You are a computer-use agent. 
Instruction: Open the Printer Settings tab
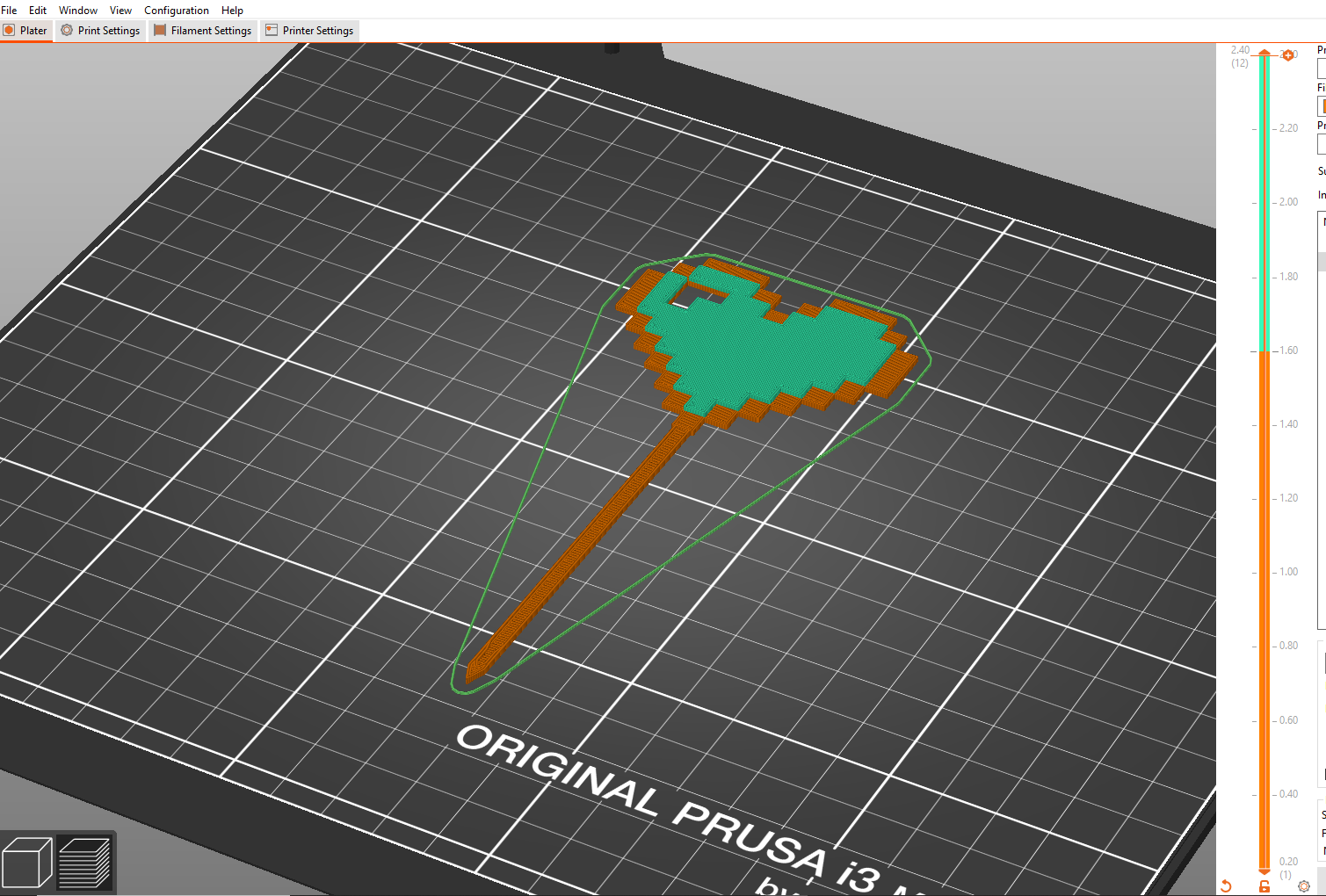pos(309,30)
